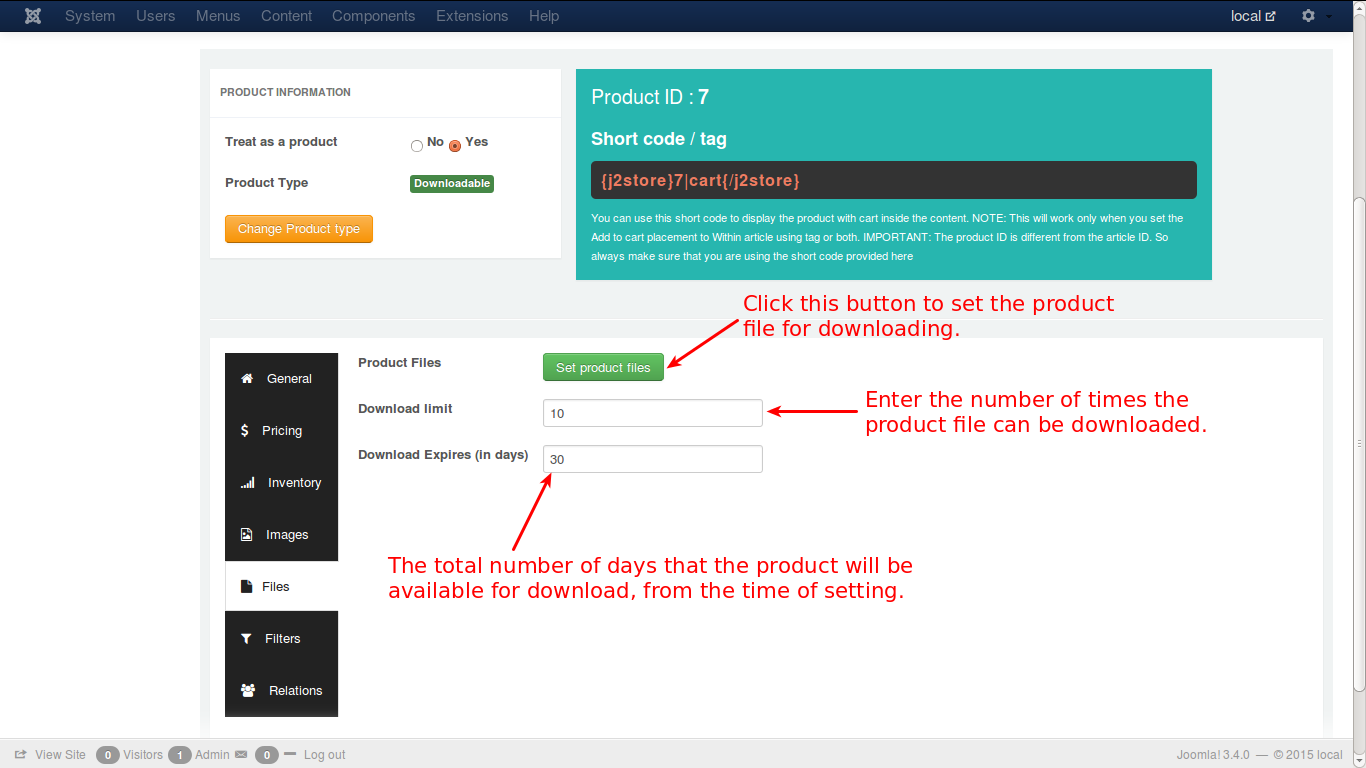Viewport: 1366px width, 768px height.
Task: Select Yes for Treat as a product
Action: [x=455, y=146]
